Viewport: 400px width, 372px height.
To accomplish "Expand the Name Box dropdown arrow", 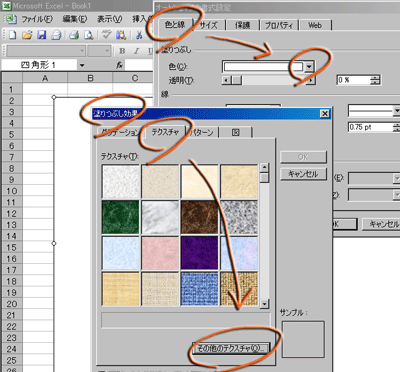I will coord(82,66).
